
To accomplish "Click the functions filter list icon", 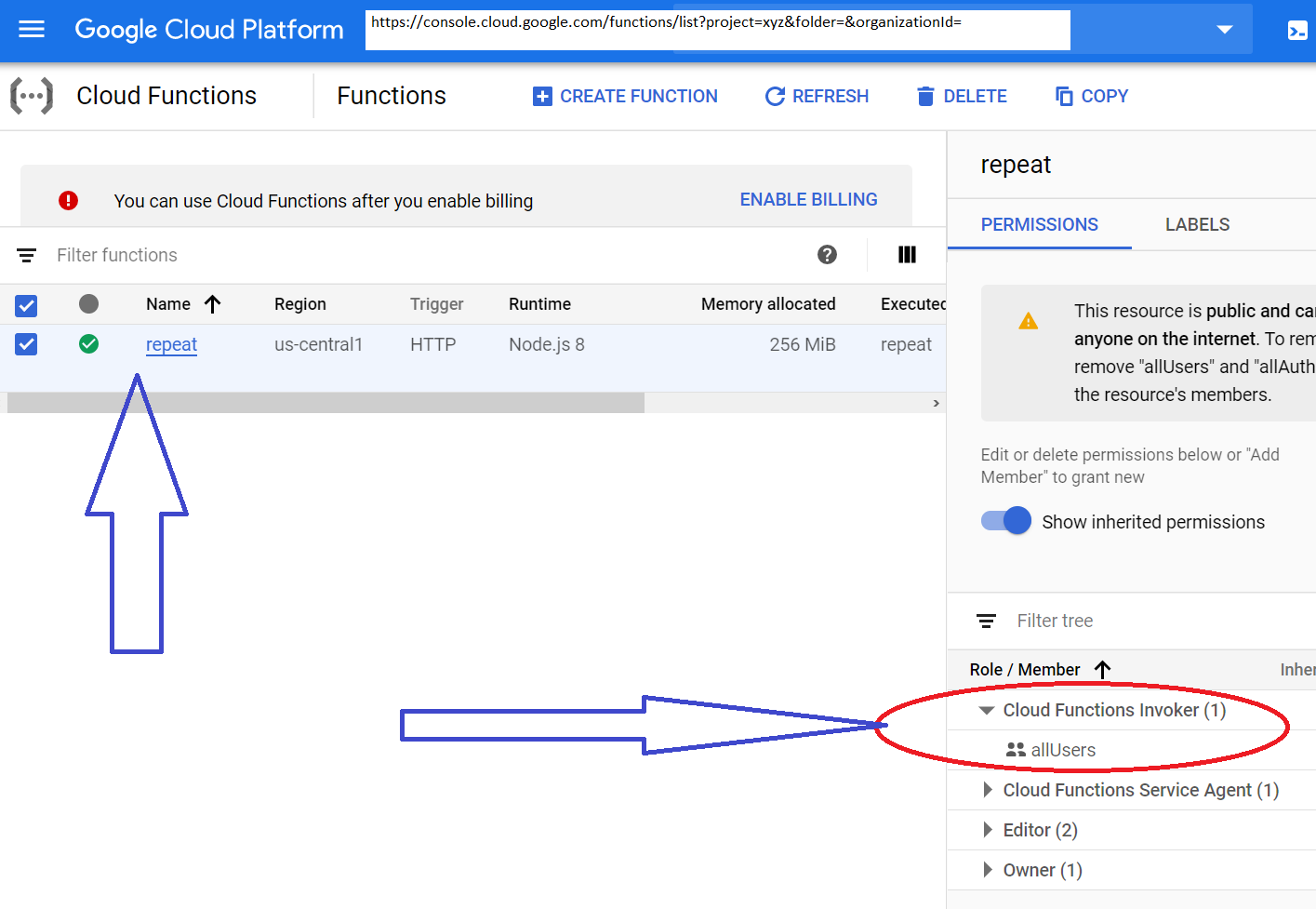I will 27,255.
